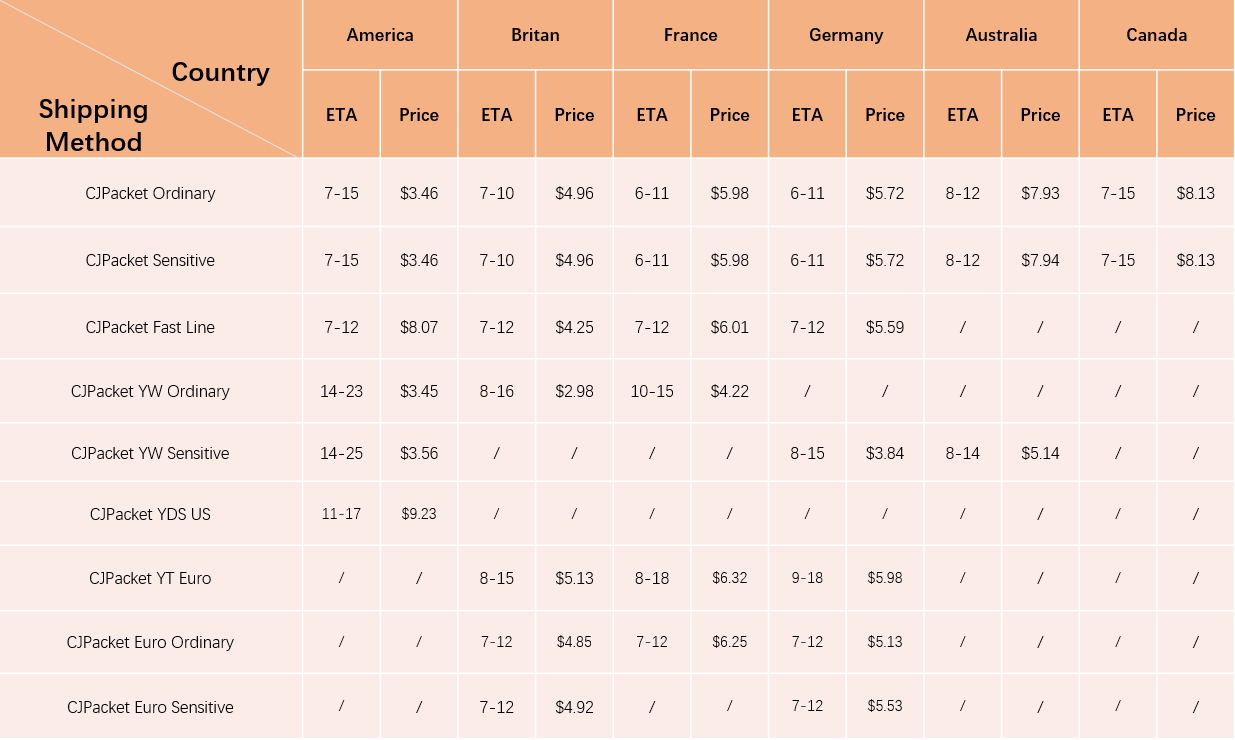Click the CJPacket YT Euro row label
1235x740 pixels.
tap(150, 578)
